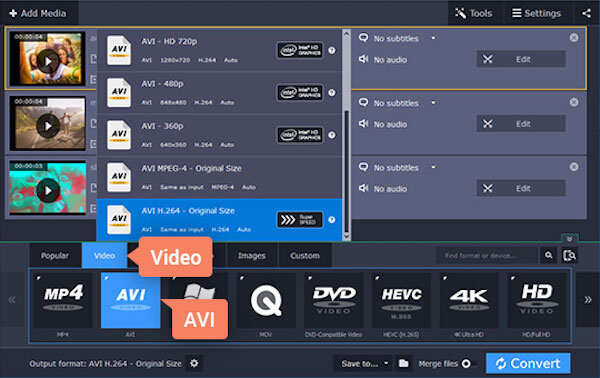Edit the third video file
This screenshot has width=600, height=378.
(521, 189)
